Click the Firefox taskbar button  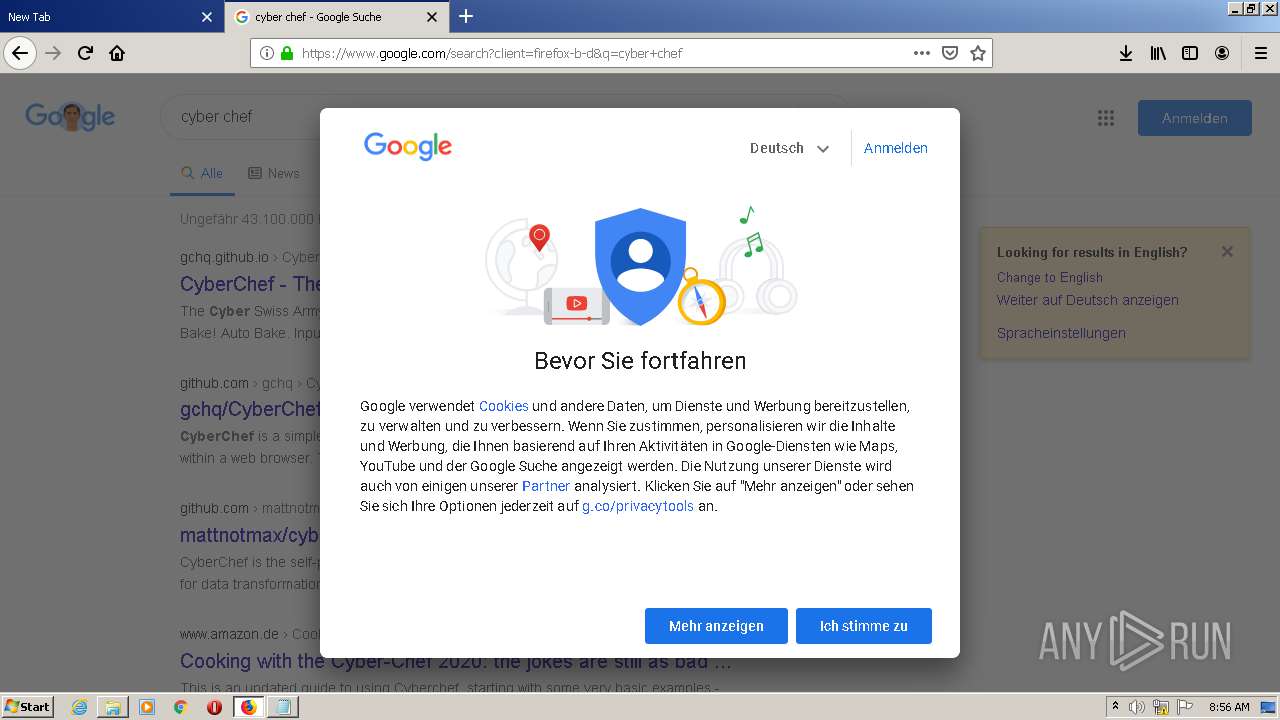point(248,707)
